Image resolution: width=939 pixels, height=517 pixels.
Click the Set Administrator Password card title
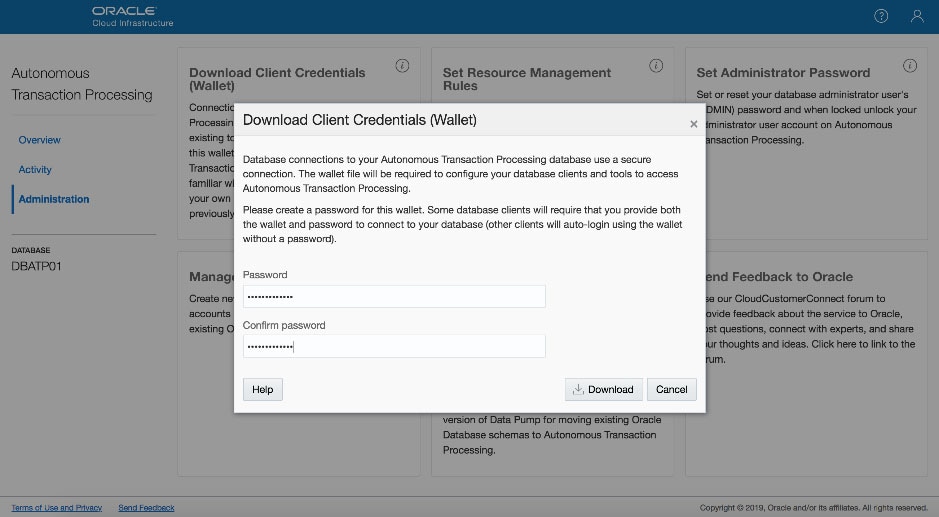tap(783, 73)
